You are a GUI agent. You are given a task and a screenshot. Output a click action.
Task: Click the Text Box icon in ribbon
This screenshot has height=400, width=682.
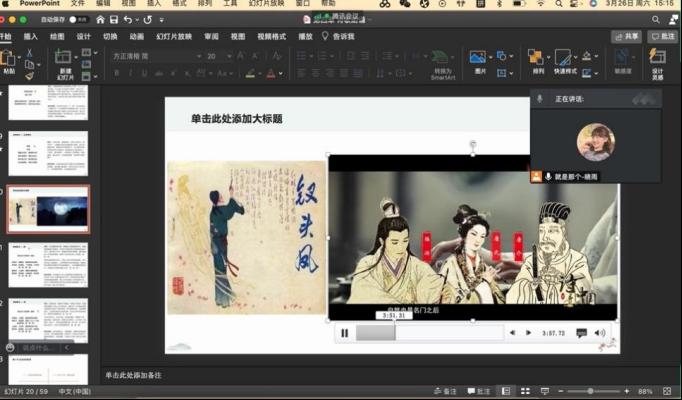(501, 73)
